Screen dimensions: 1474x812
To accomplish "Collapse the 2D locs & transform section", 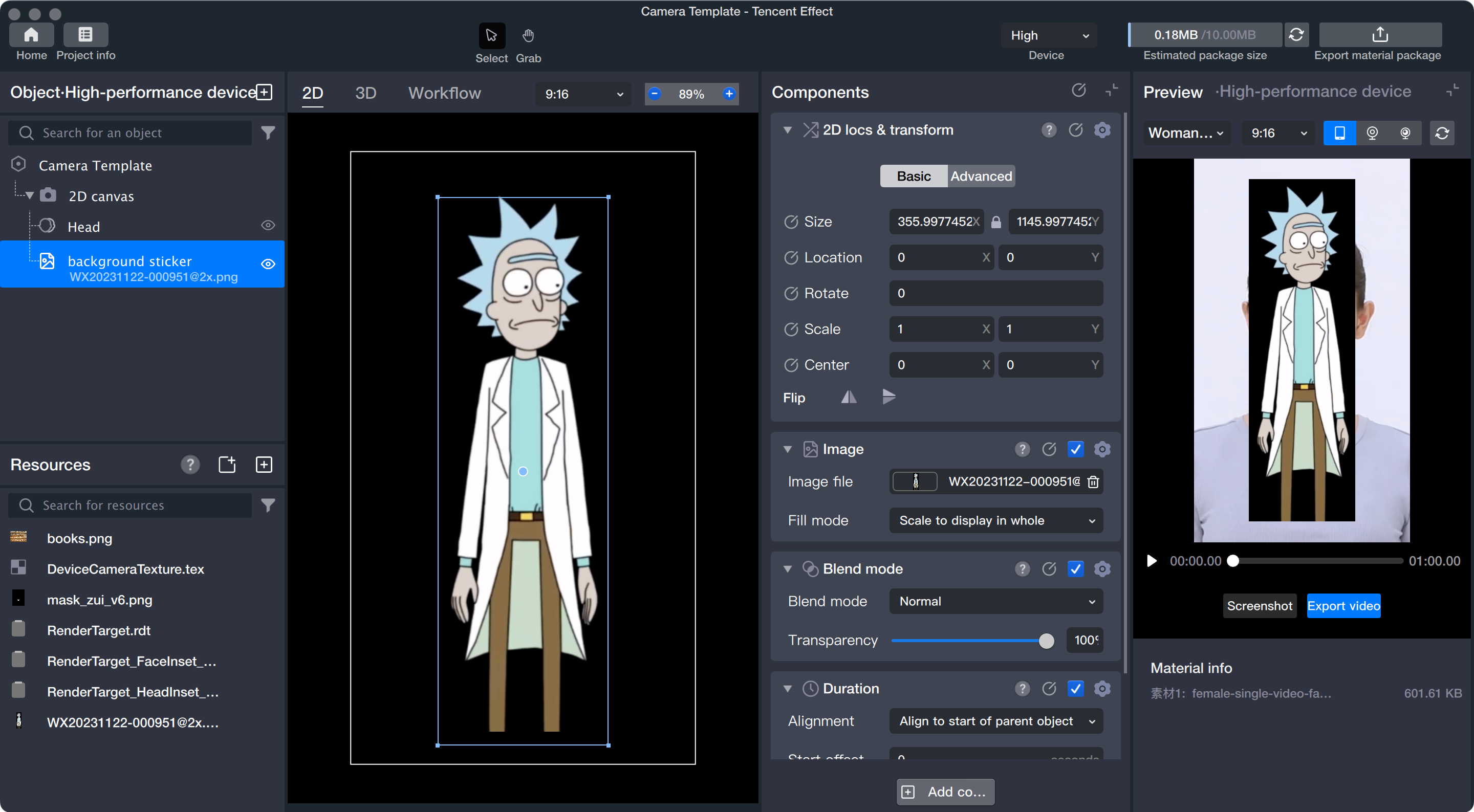I will click(x=787, y=130).
